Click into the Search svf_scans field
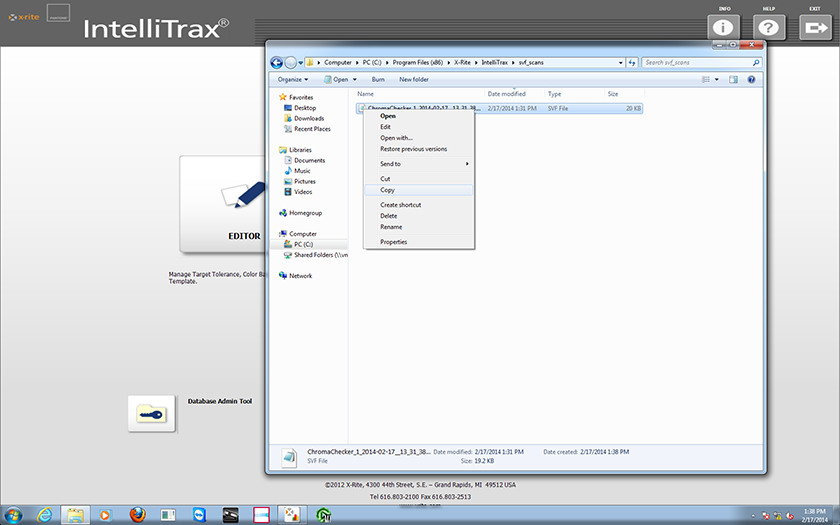840x525 pixels. click(x=701, y=63)
